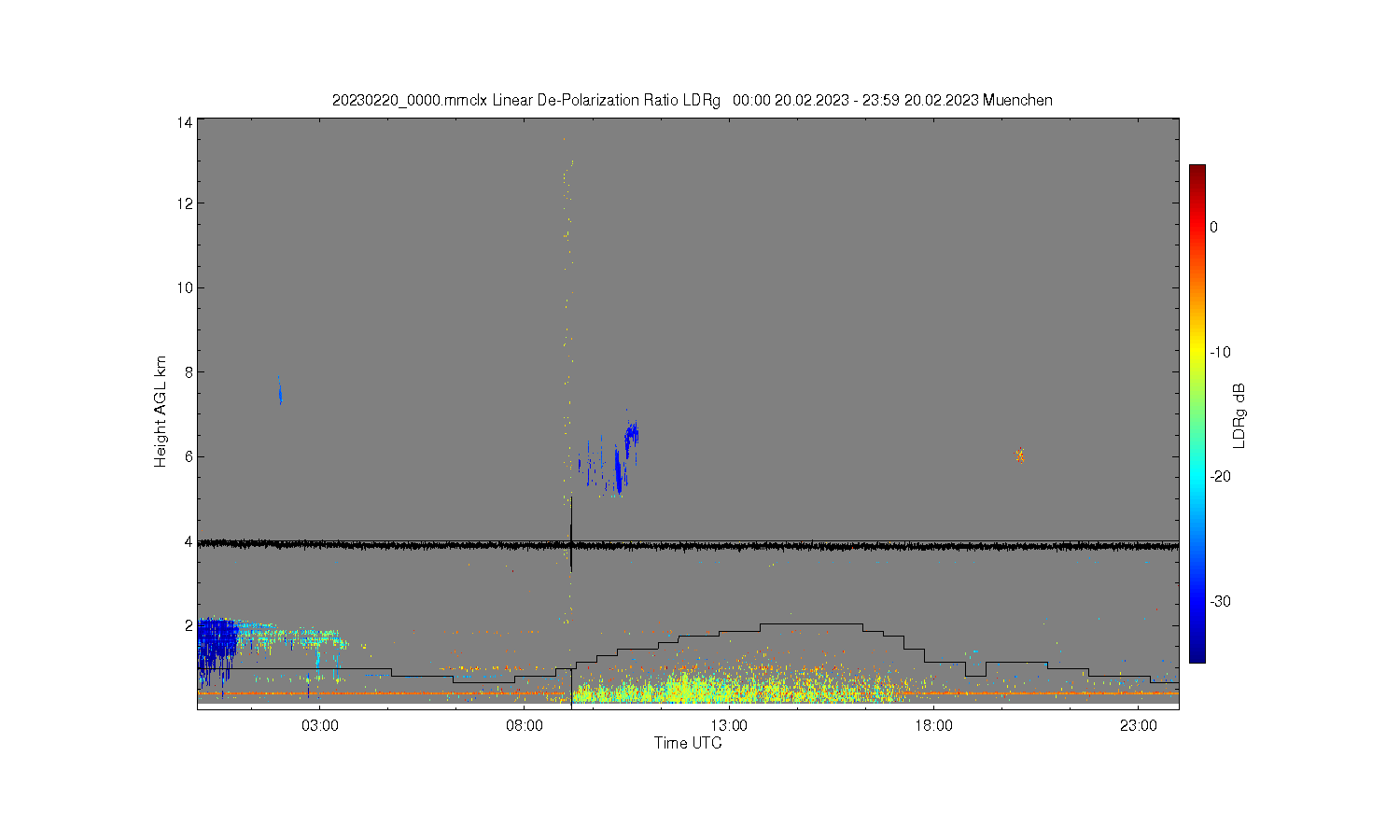Click the plot title text at top
The height and width of the screenshot is (840, 1400).
pyautogui.click(x=692, y=100)
